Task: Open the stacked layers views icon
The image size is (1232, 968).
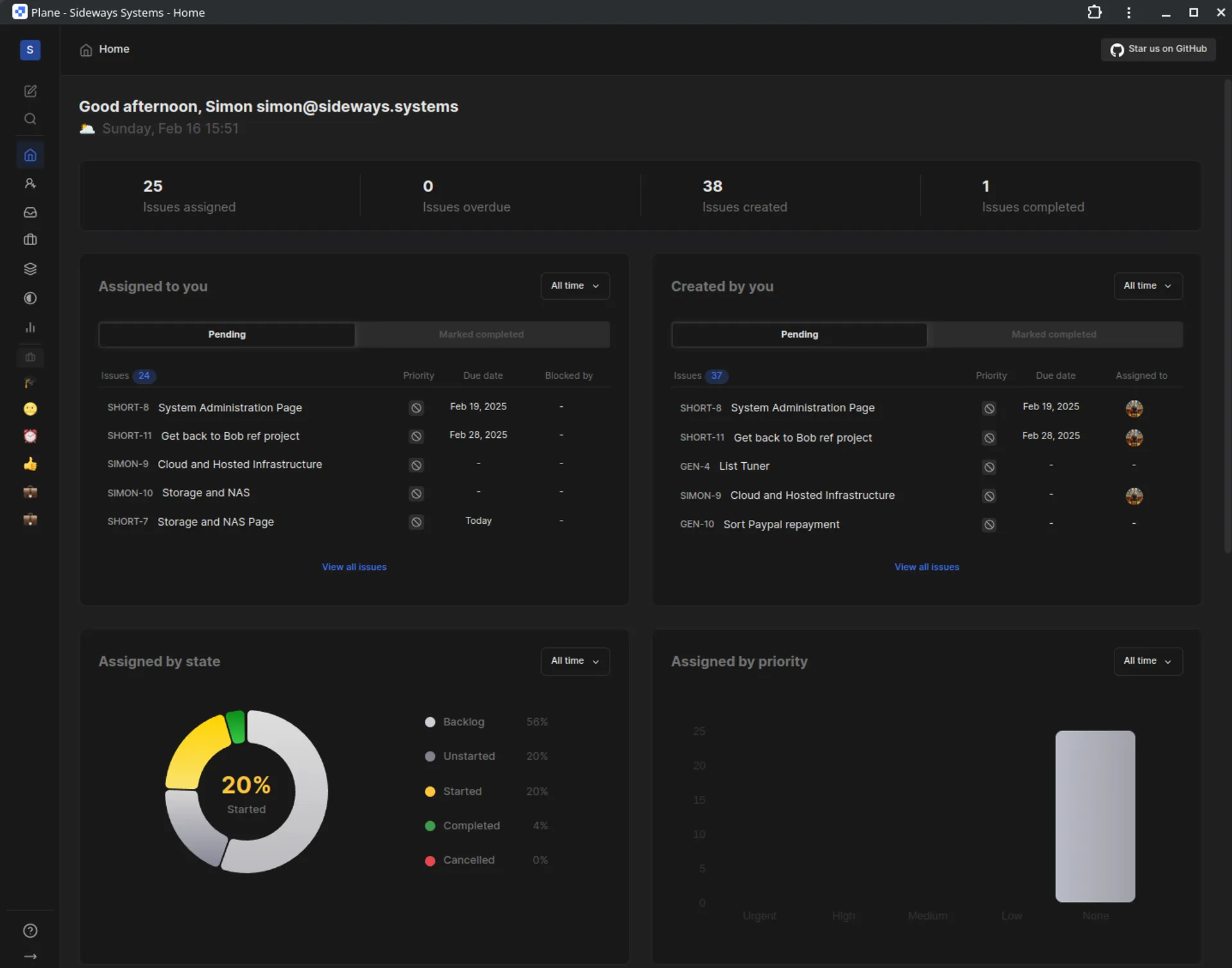Action: point(30,269)
